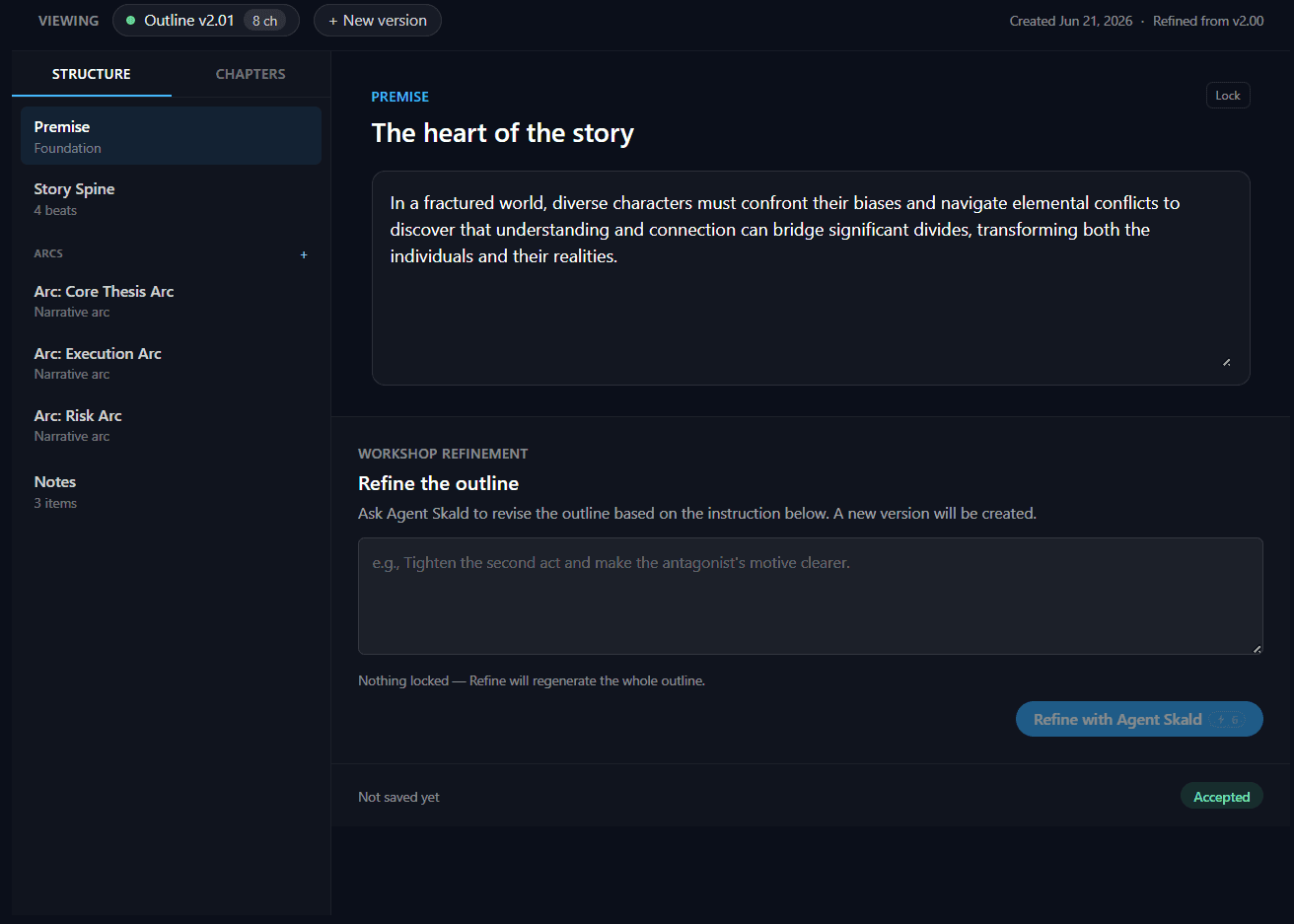Image resolution: width=1294 pixels, height=924 pixels.
Task: Open the Notes section
Action: click(171, 491)
